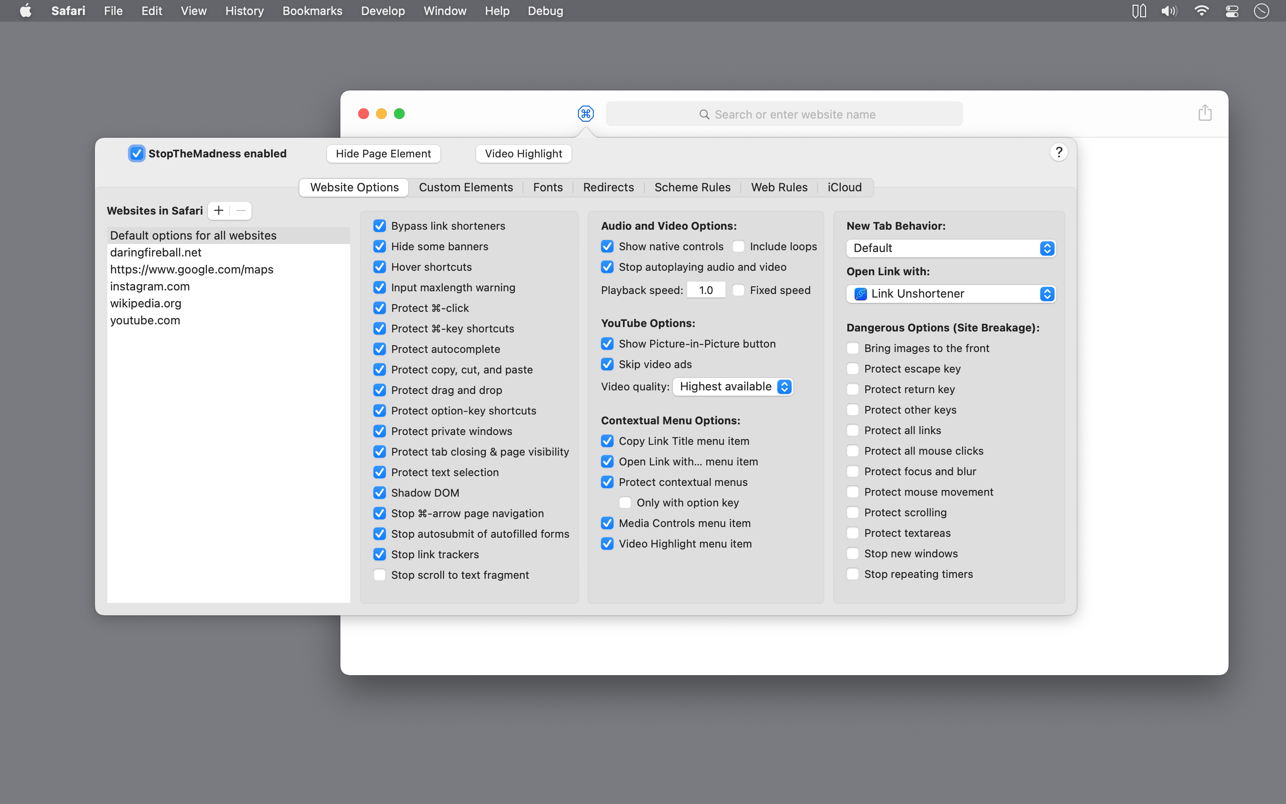
Task: Expand the New Tab Behavior dropdown
Action: (950, 248)
